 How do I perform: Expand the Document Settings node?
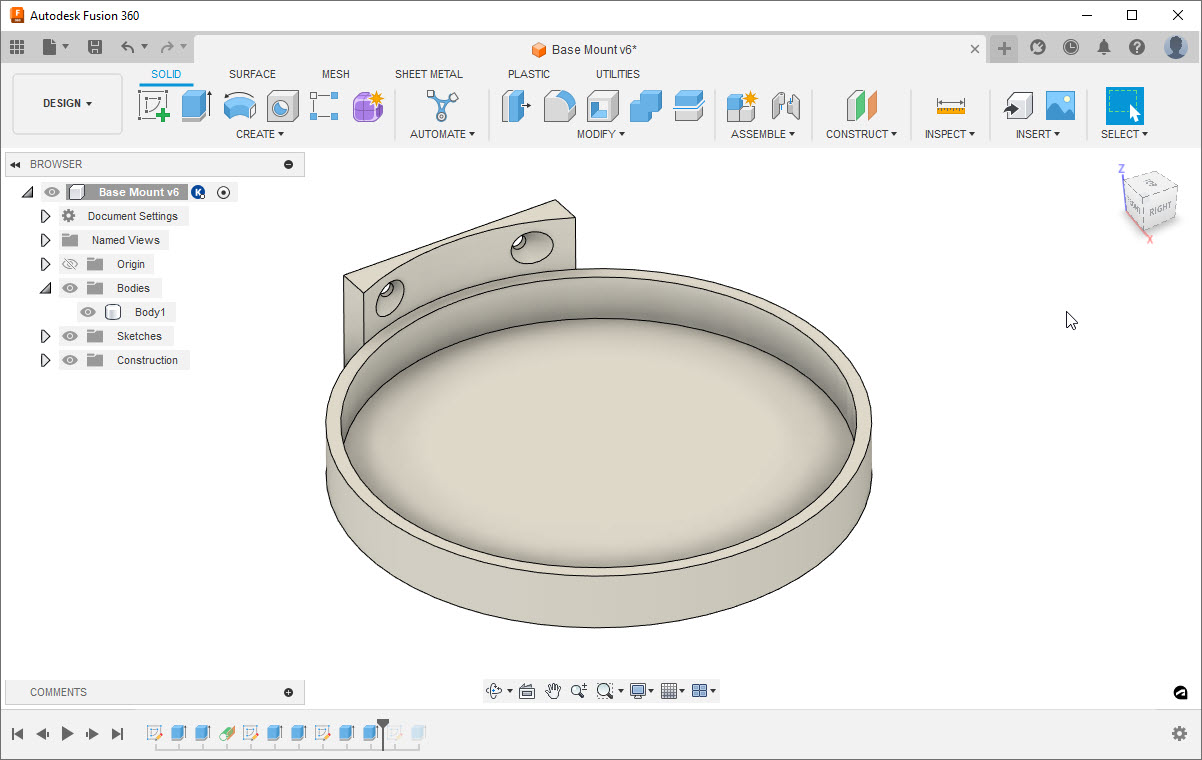click(45, 216)
